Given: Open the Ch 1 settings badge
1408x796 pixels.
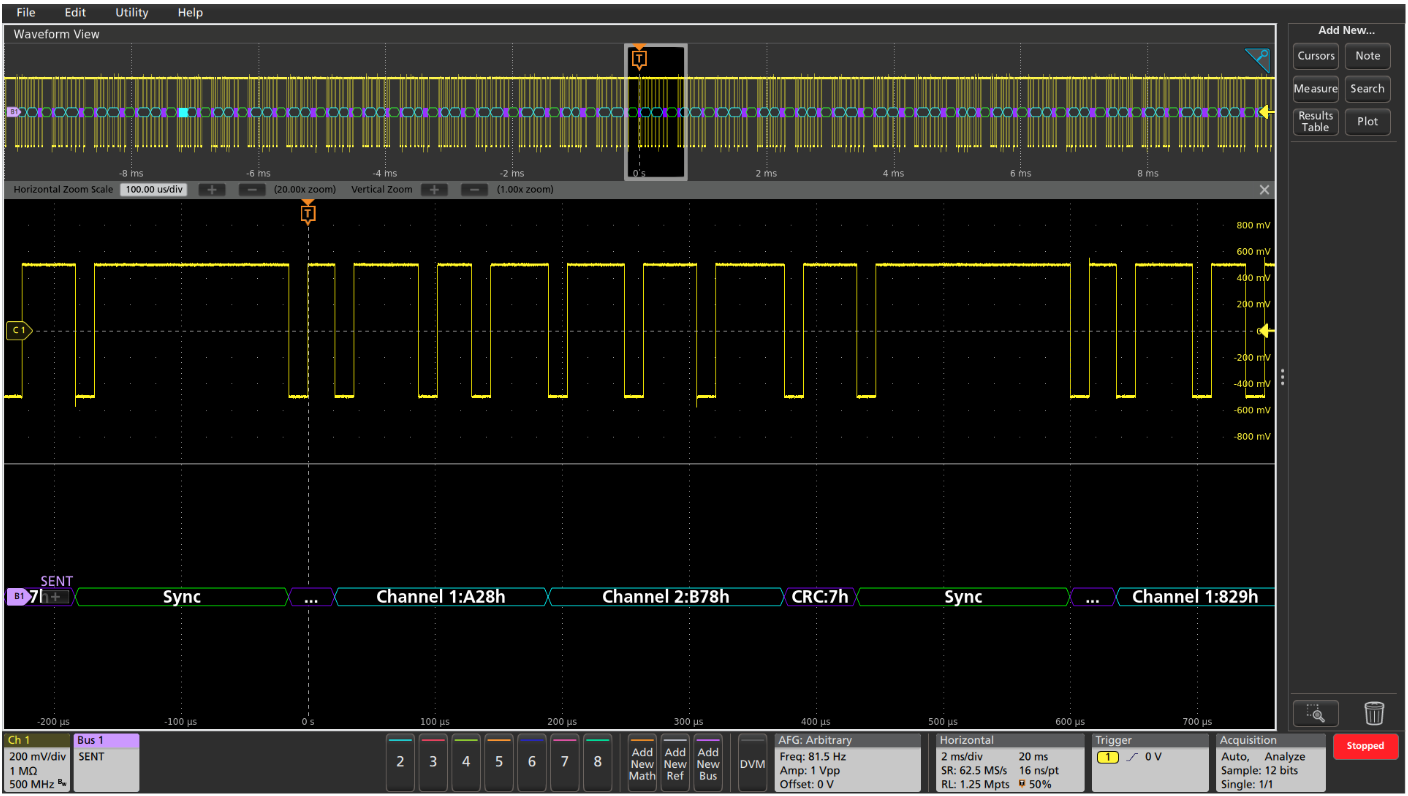Looking at the screenshot, I should pos(37,762).
